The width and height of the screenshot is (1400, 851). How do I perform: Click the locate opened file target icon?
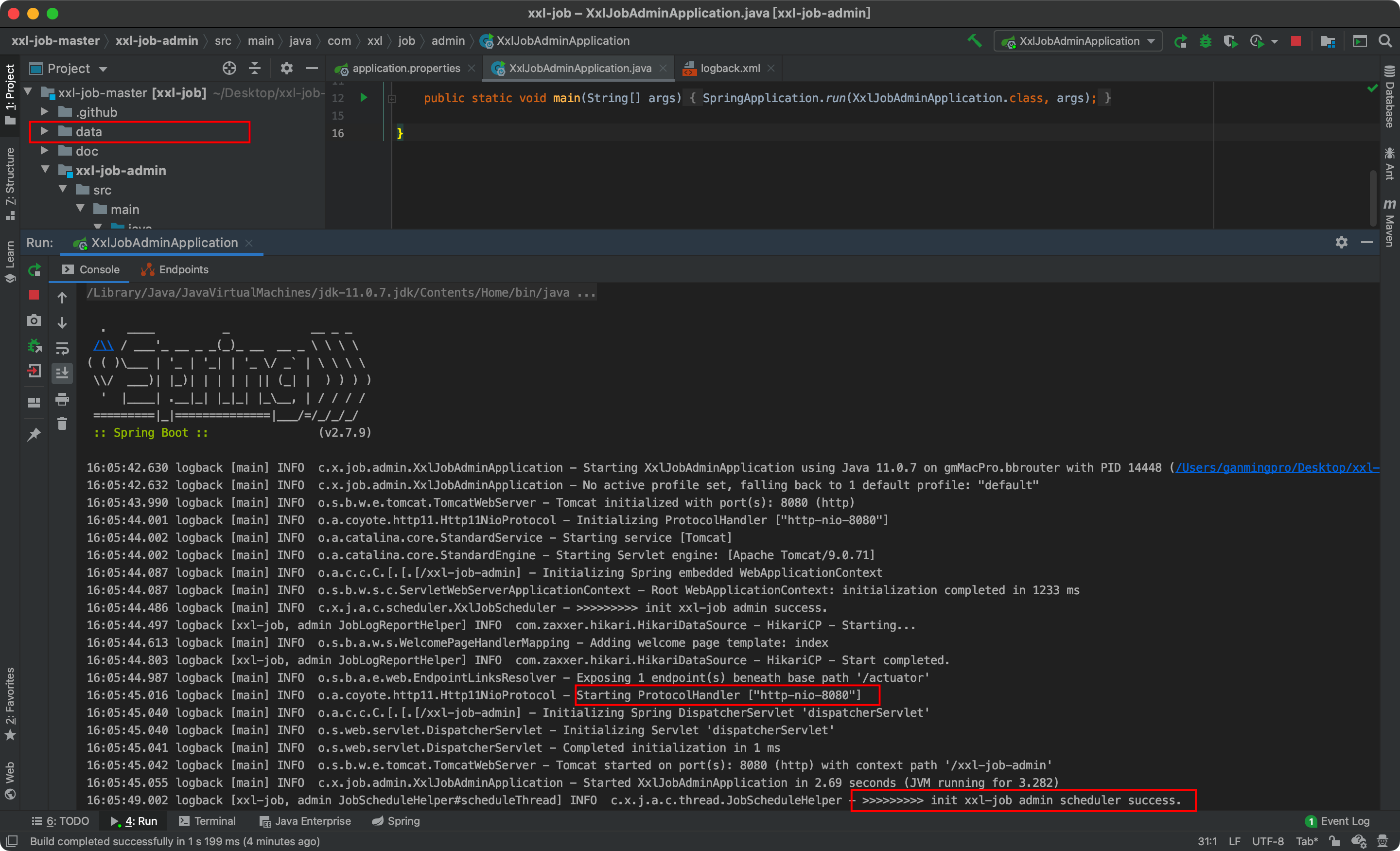coord(229,69)
